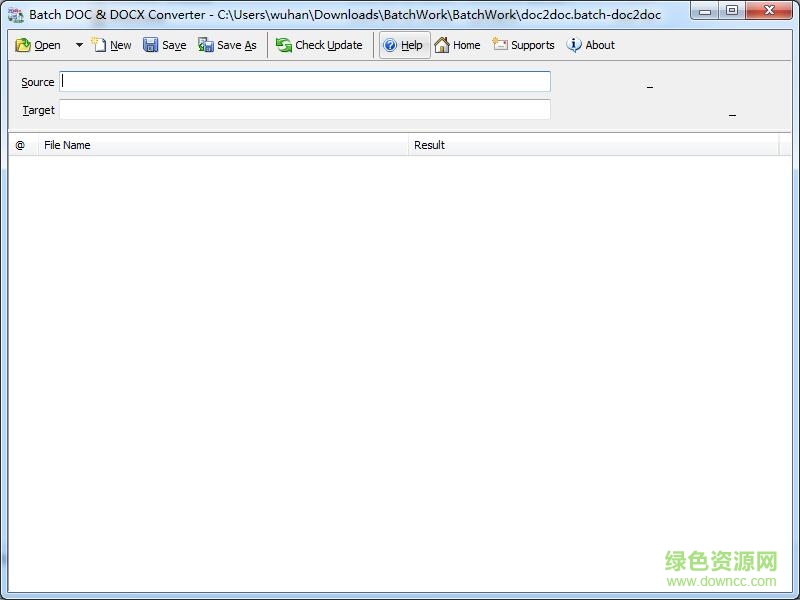Click the Save As diskette icon
800x600 pixels.
point(204,45)
